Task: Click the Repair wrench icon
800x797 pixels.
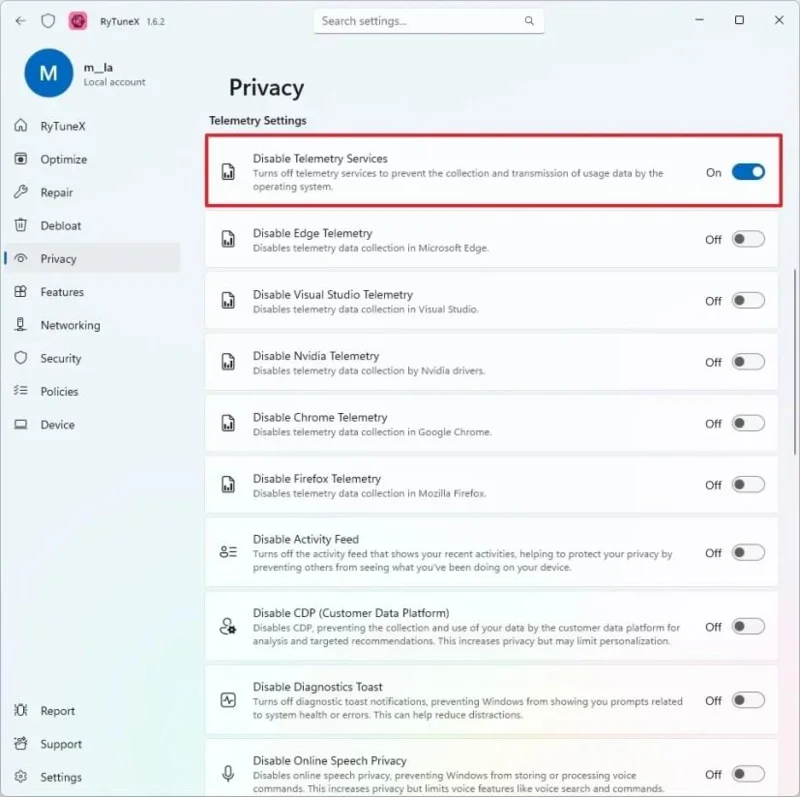Action: (21, 192)
